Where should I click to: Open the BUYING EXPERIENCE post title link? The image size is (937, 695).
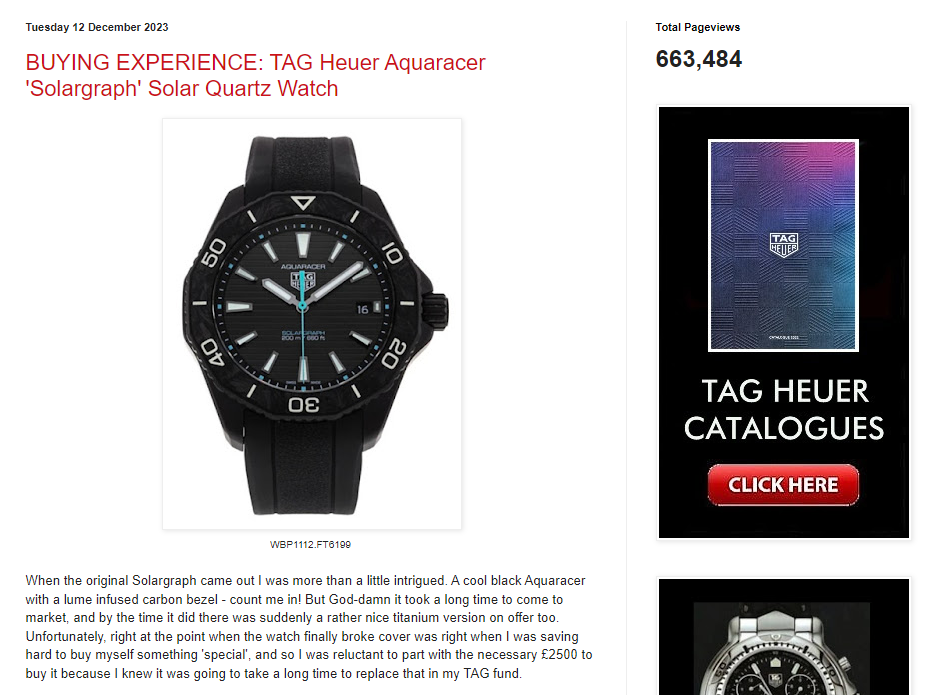(255, 75)
